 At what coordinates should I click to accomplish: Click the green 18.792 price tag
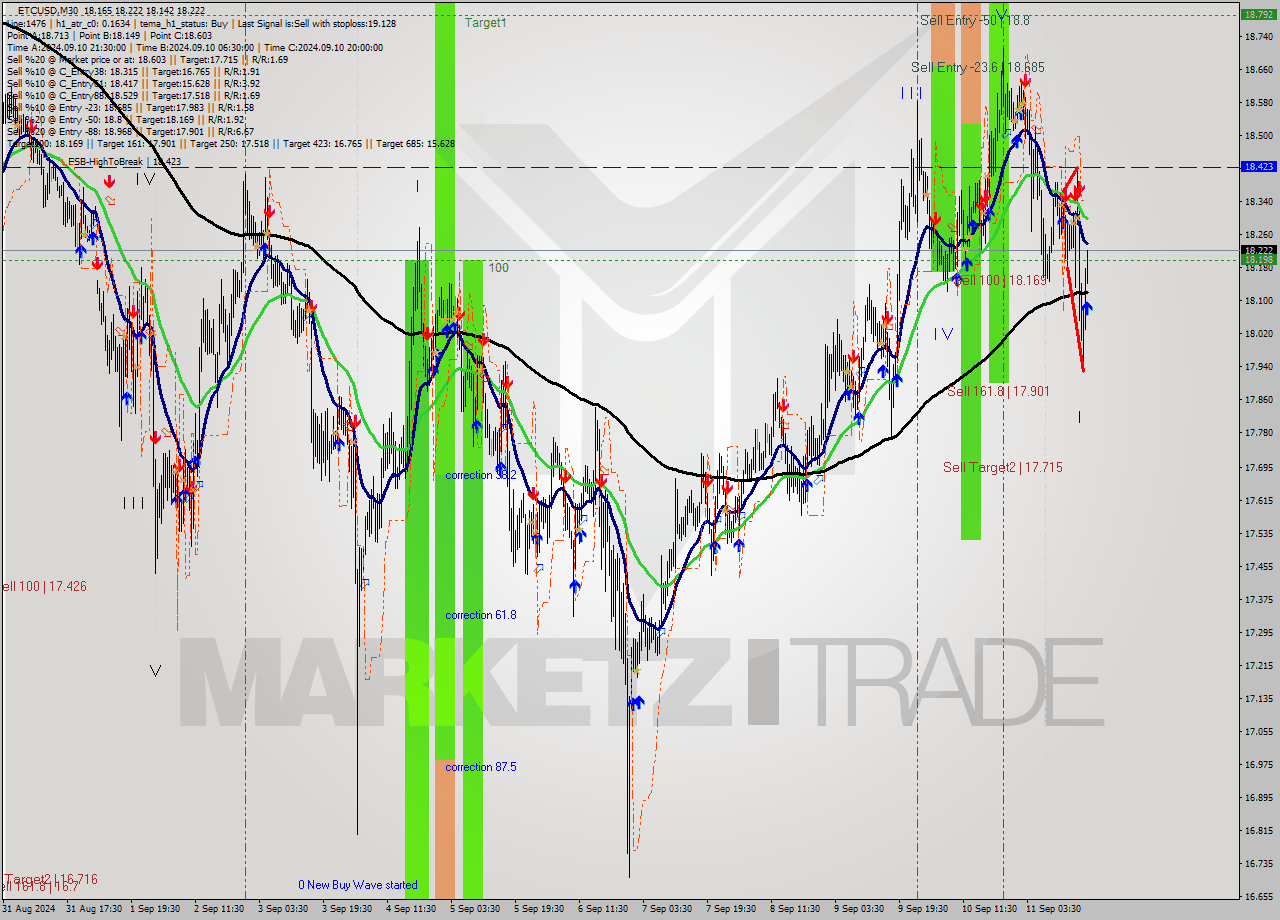tap(1257, 15)
